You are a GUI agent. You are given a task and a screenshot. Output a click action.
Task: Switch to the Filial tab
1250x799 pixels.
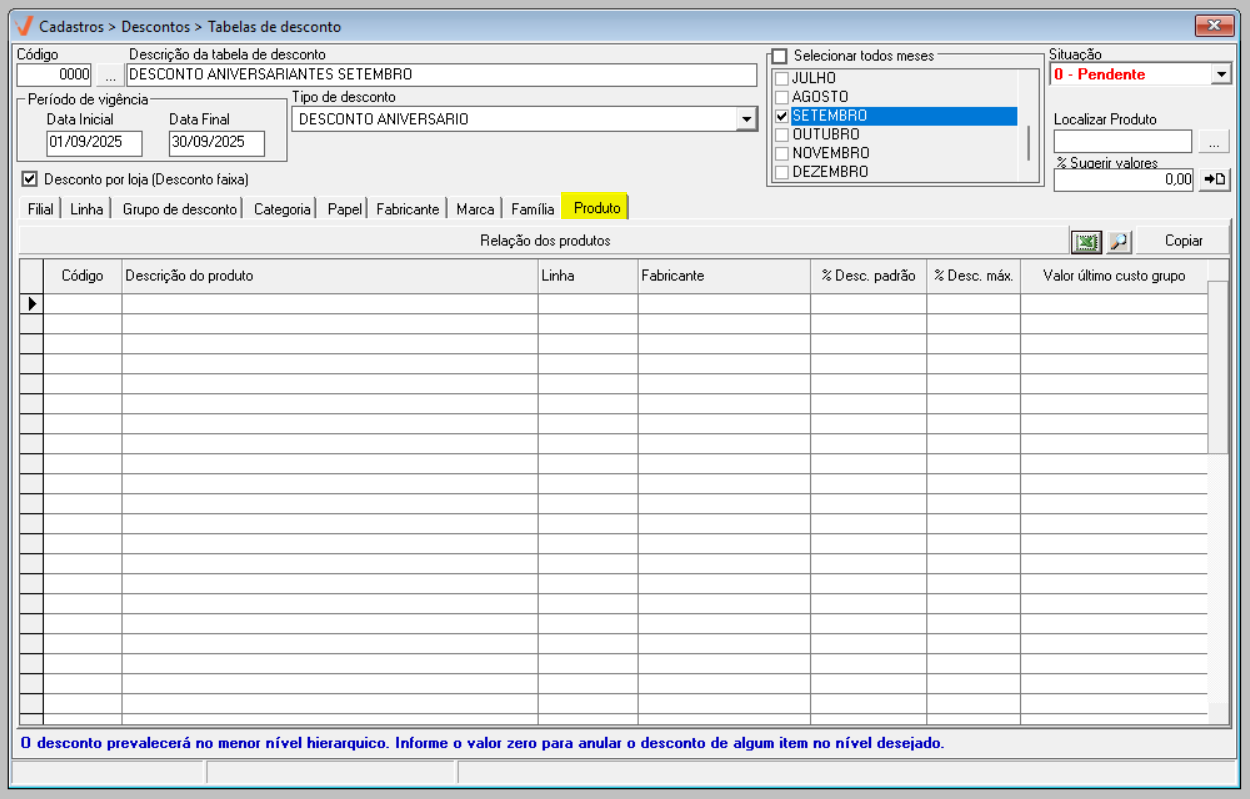point(40,209)
